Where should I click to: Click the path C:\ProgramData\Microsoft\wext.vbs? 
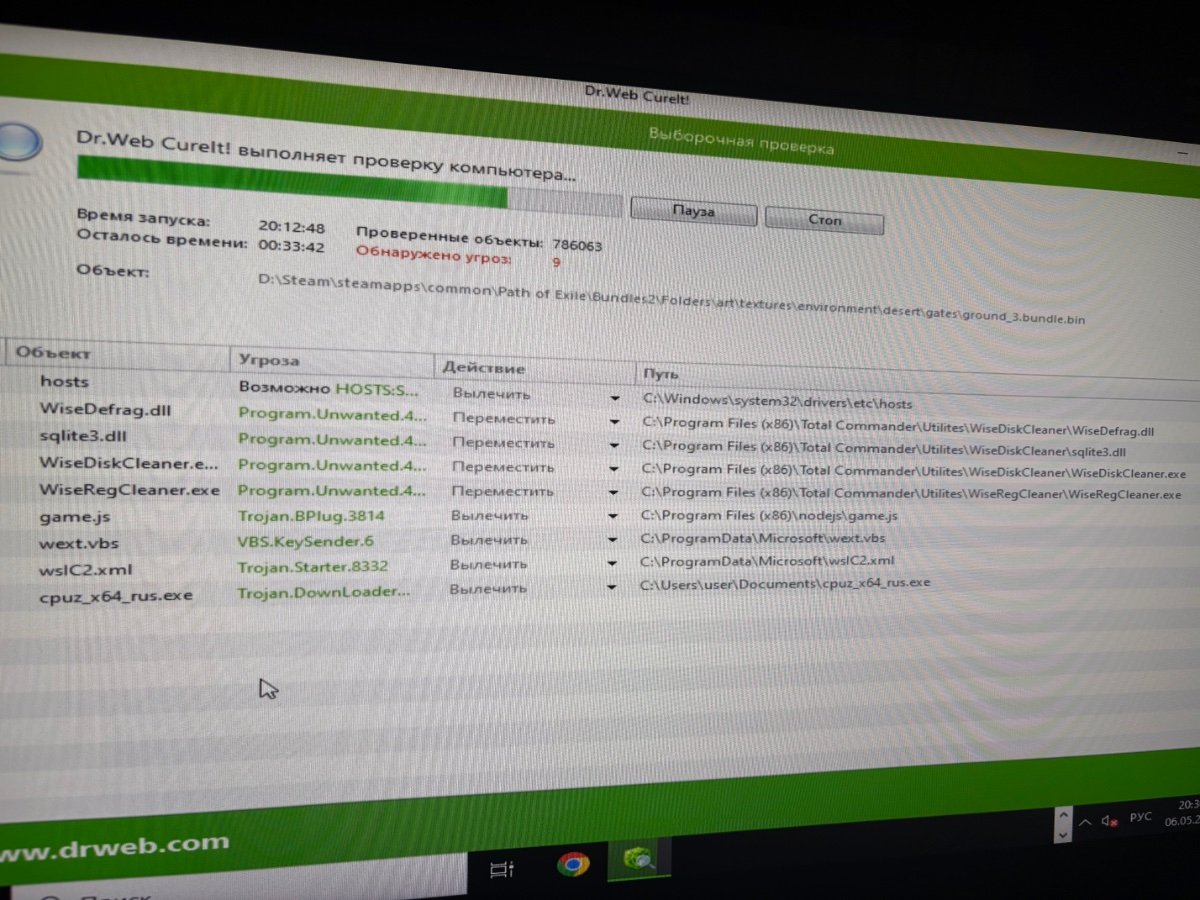pyautogui.click(x=762, y=538)
